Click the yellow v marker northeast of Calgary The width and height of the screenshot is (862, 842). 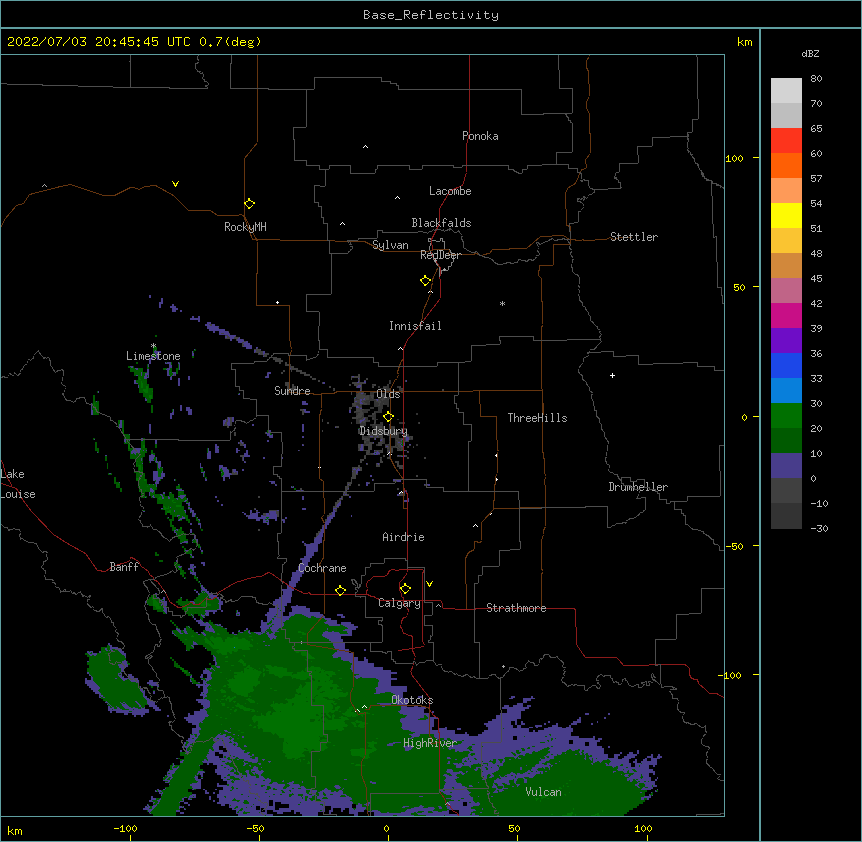[x=429, y=584]
